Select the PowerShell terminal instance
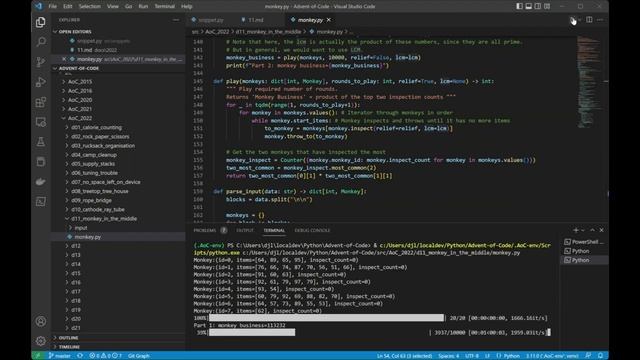 (584, 242)
